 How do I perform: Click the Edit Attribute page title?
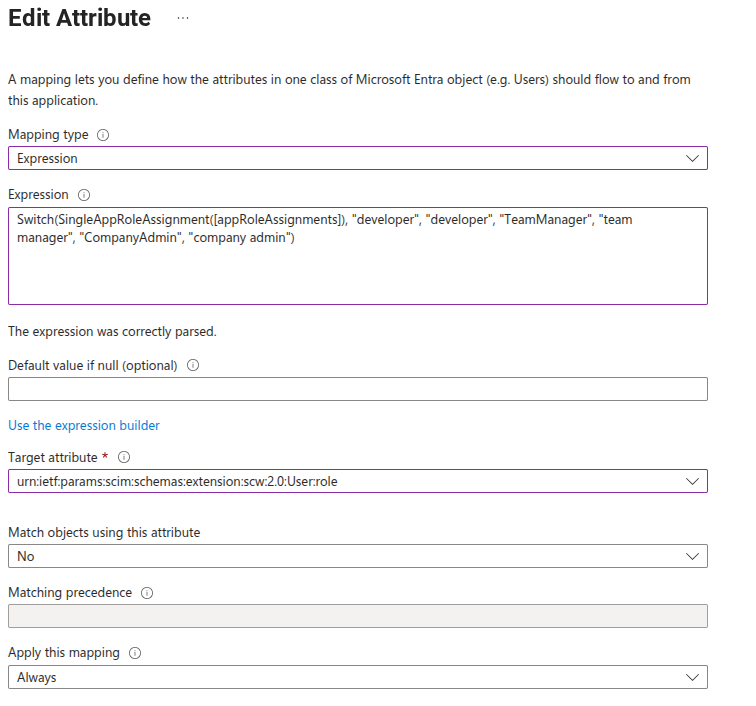(x=80, y=18)
